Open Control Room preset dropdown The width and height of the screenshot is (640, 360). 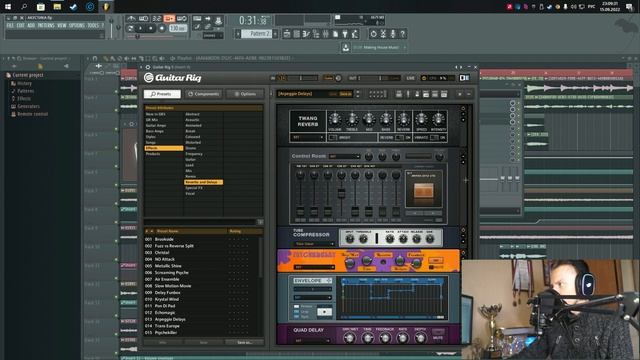coord(345,156)
